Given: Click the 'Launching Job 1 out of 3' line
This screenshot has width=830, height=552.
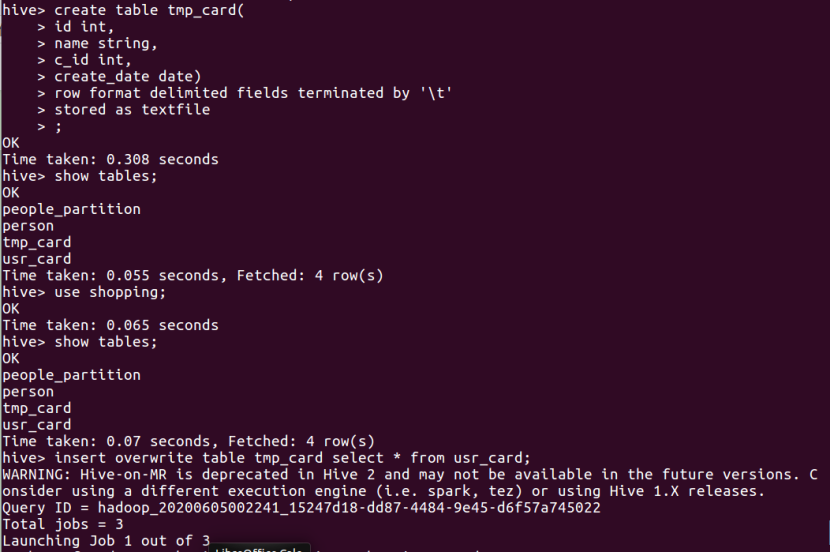Looking at the screenshot, I should (106, 541).
